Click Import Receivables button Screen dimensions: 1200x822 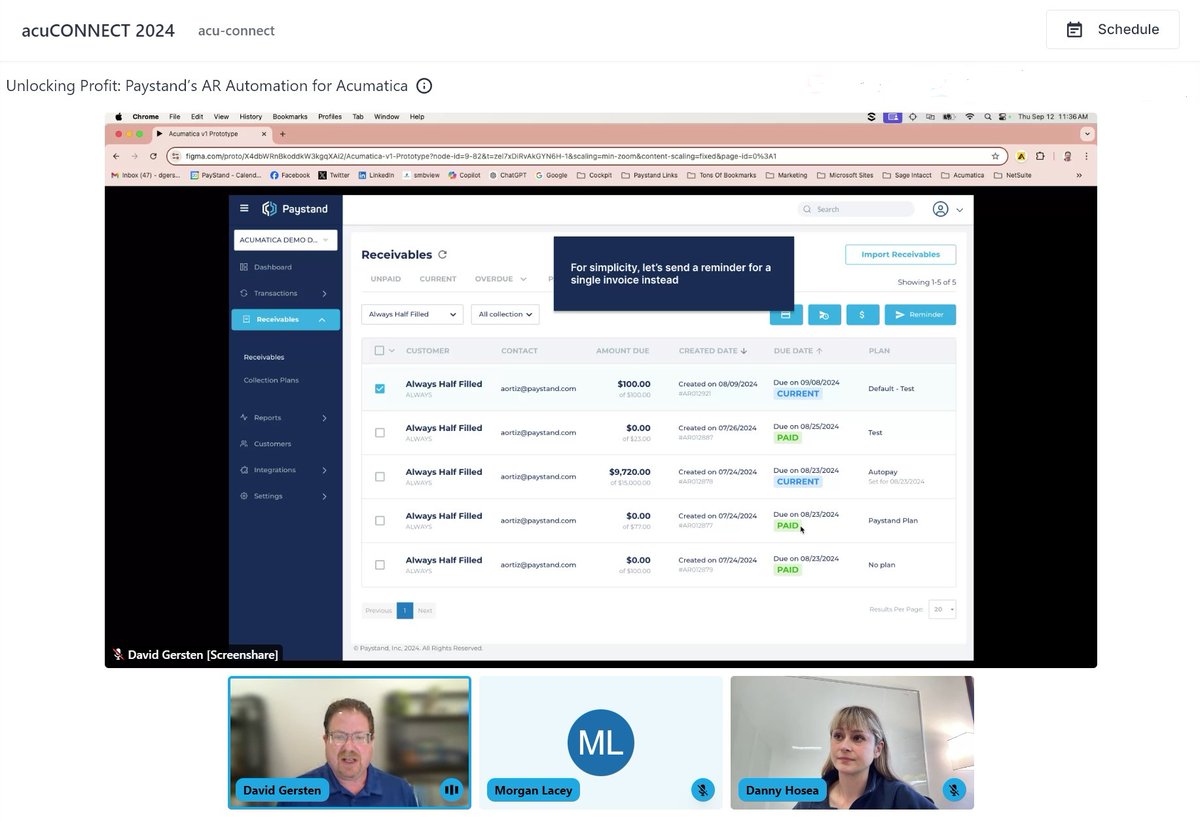click(900, 254)
